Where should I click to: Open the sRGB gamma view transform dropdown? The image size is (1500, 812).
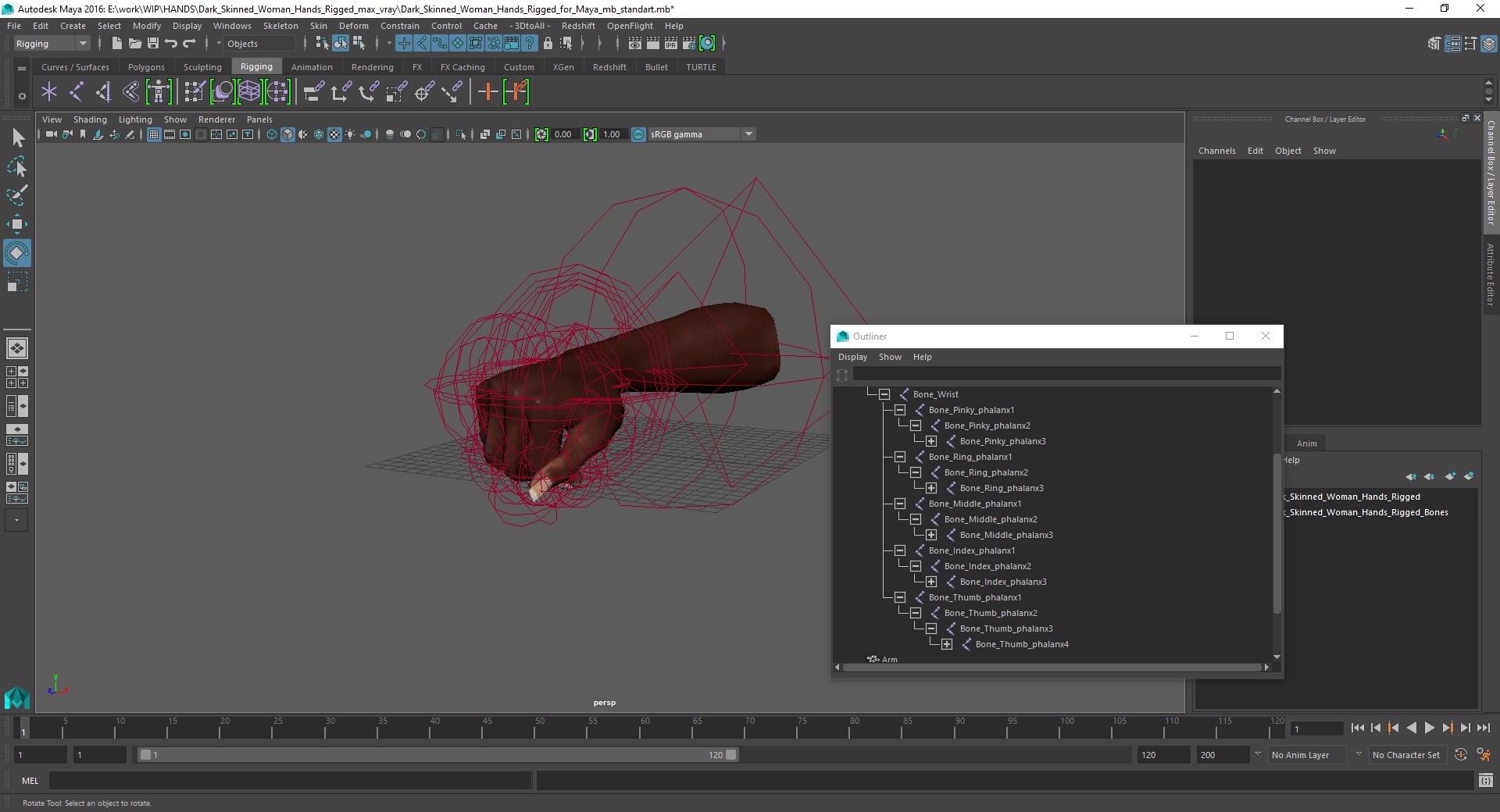(x=702, y=134)
